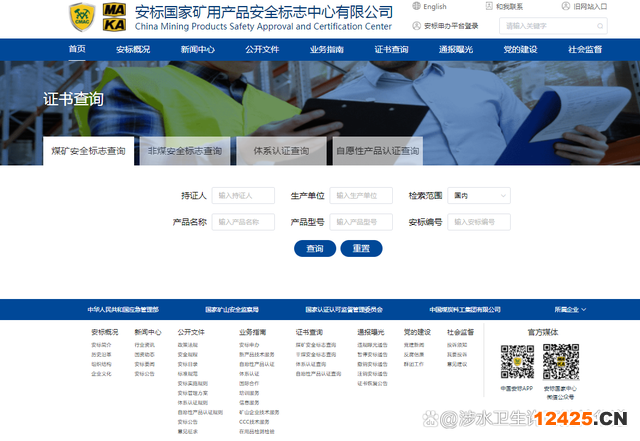Screen dimensions: 640x441
Task: Open 国家认证认可监督管理委员会 link in blue bar
Action: (x=344, y=310)
